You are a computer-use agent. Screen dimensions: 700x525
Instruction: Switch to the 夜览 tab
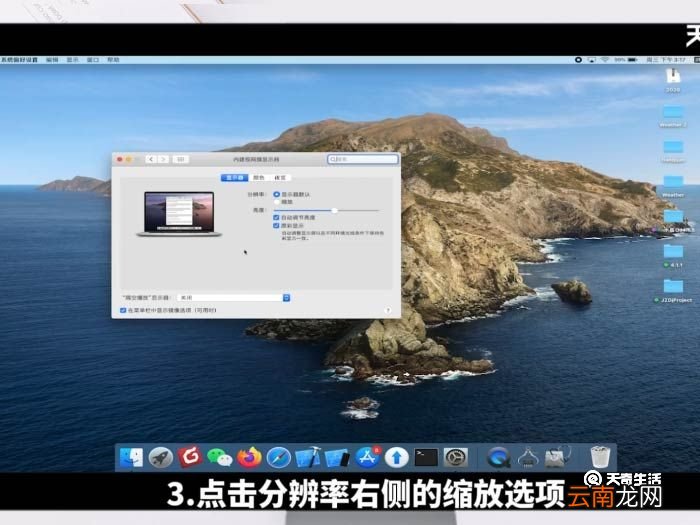coord(280,178)
